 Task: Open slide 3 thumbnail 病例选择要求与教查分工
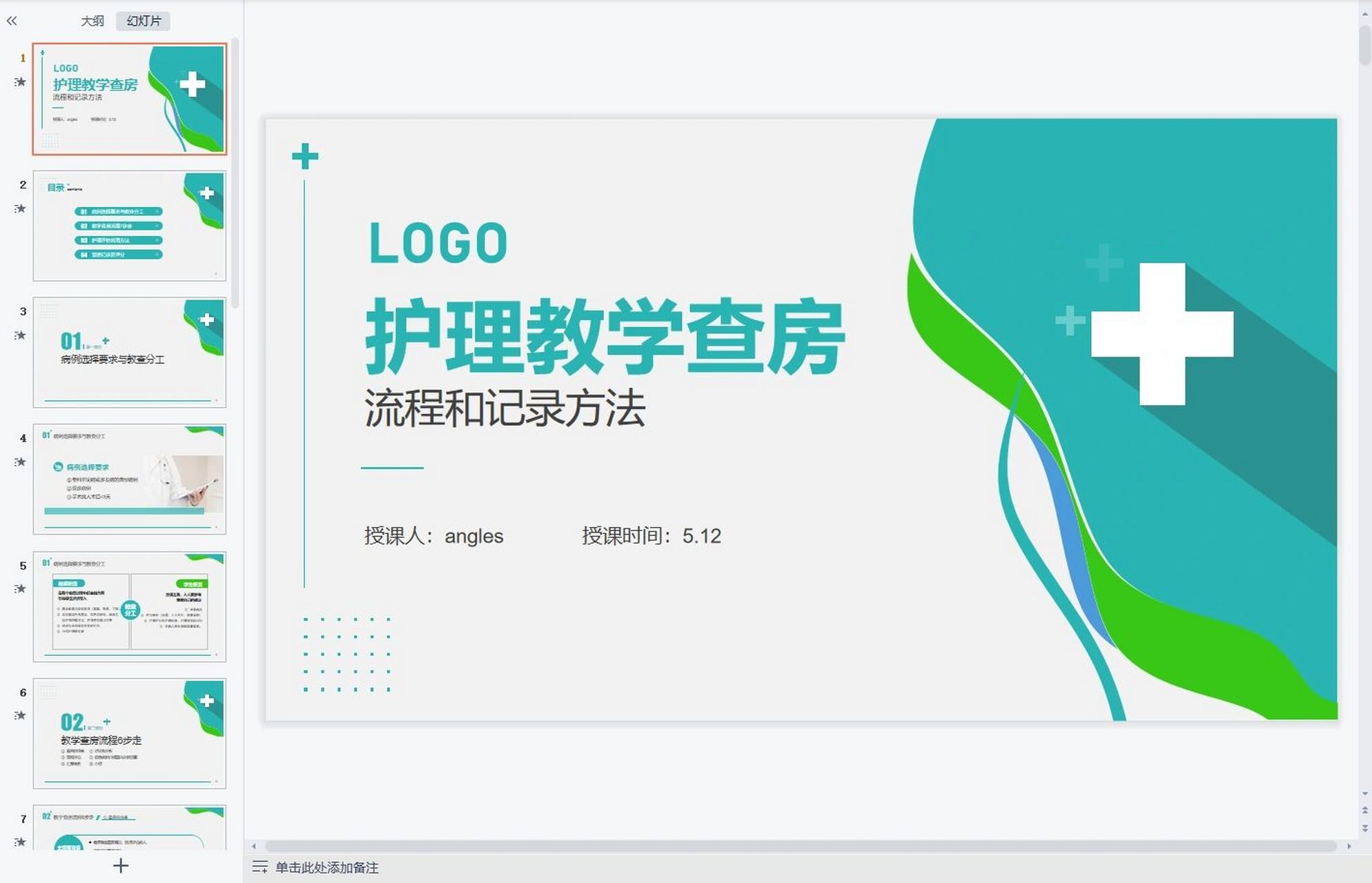click(x=130, y=350)
